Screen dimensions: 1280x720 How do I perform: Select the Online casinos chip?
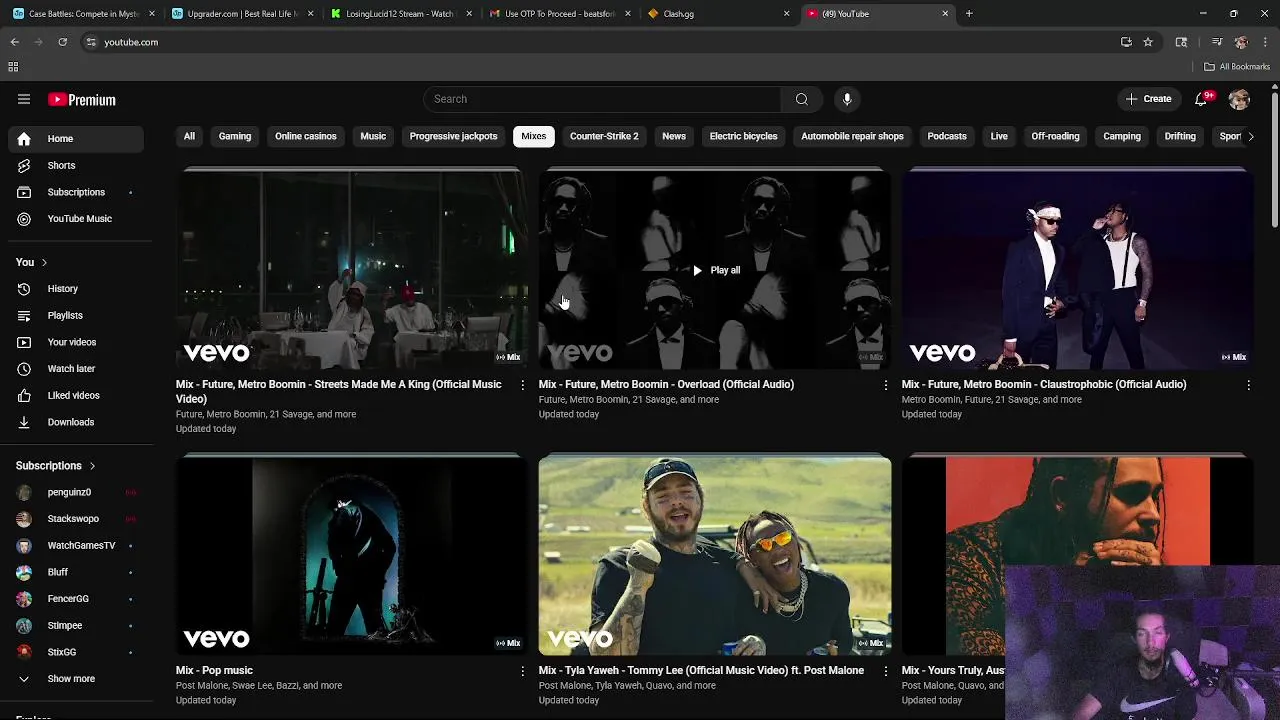(306, 136)
